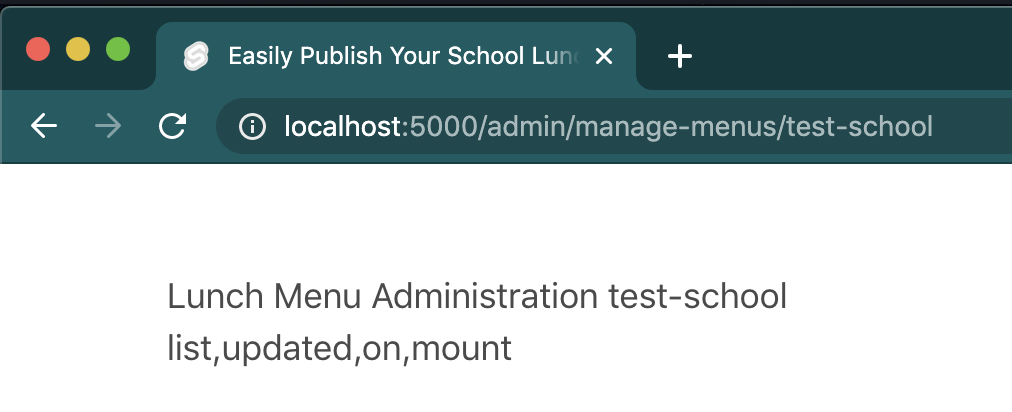
Task: Click the empty tab strip right of the plus button
Action: [x=850, y=57]
